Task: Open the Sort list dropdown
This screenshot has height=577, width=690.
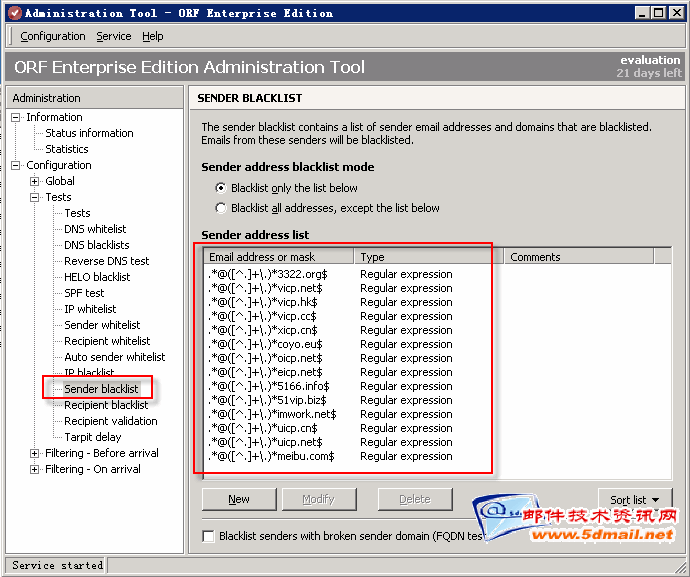Action: tap(635, 499)
